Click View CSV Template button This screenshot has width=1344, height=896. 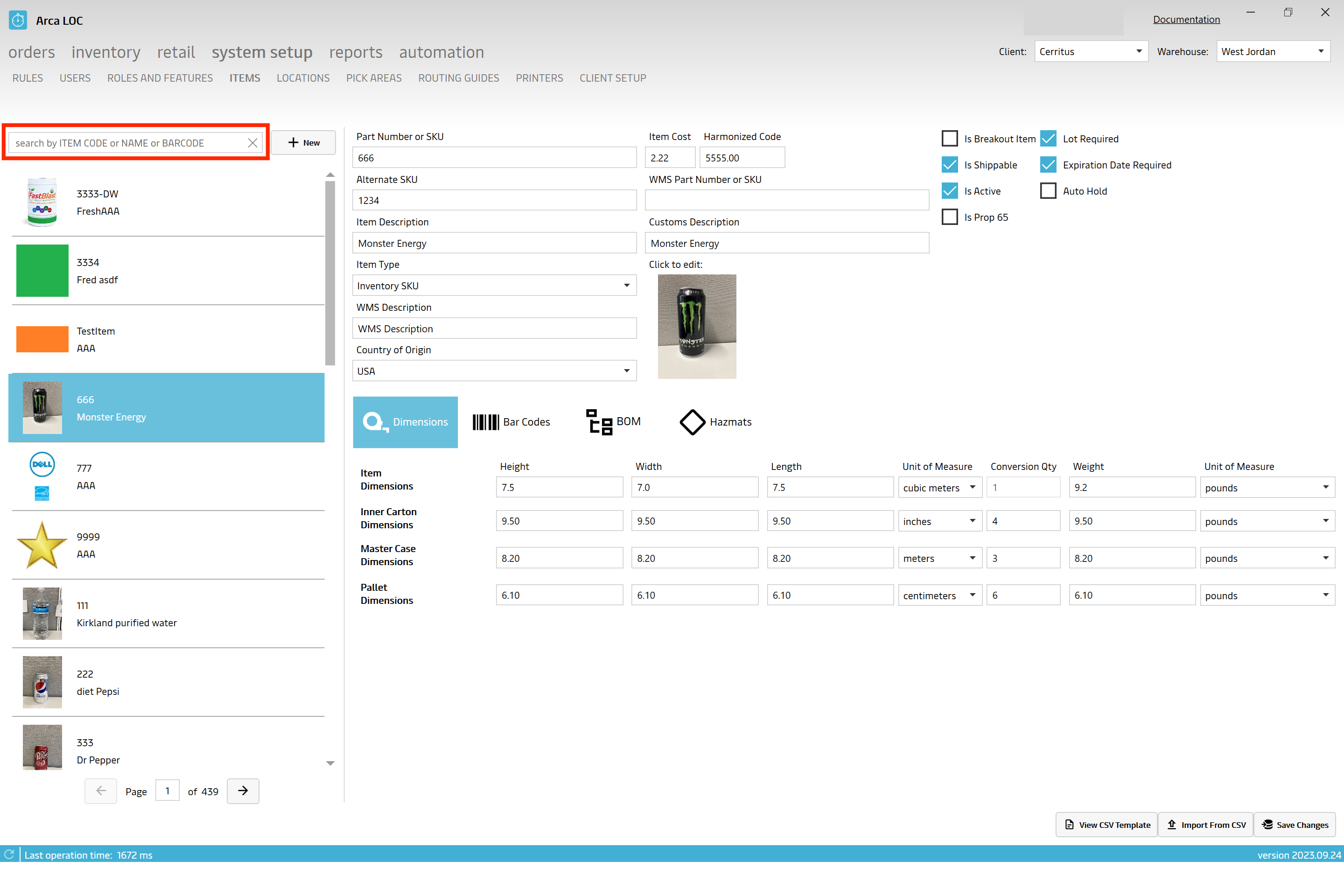click(1107, 825)
